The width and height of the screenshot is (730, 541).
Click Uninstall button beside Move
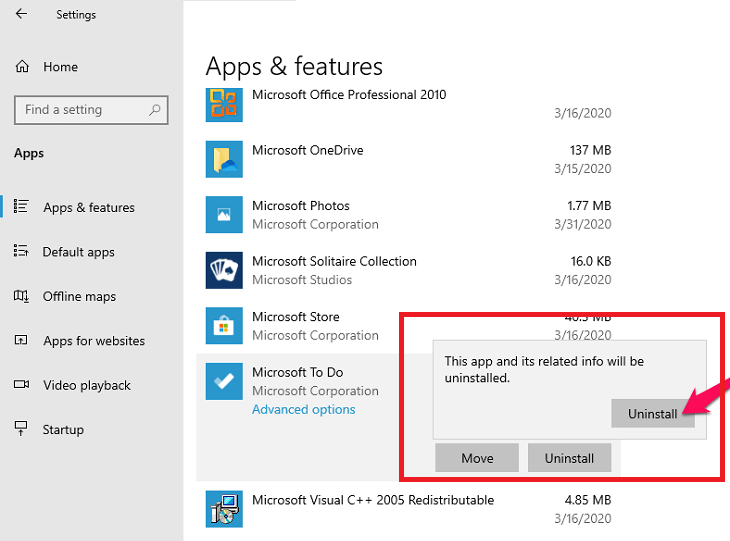pos(569,458)
